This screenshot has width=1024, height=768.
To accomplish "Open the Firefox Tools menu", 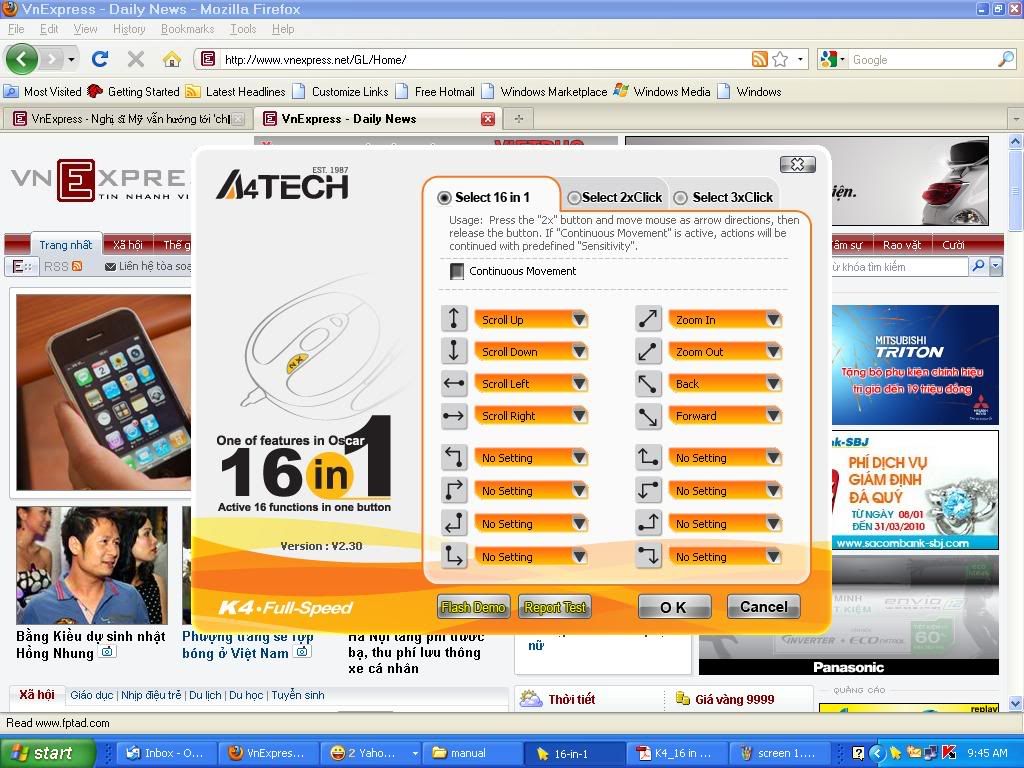I will coord(243,29).
